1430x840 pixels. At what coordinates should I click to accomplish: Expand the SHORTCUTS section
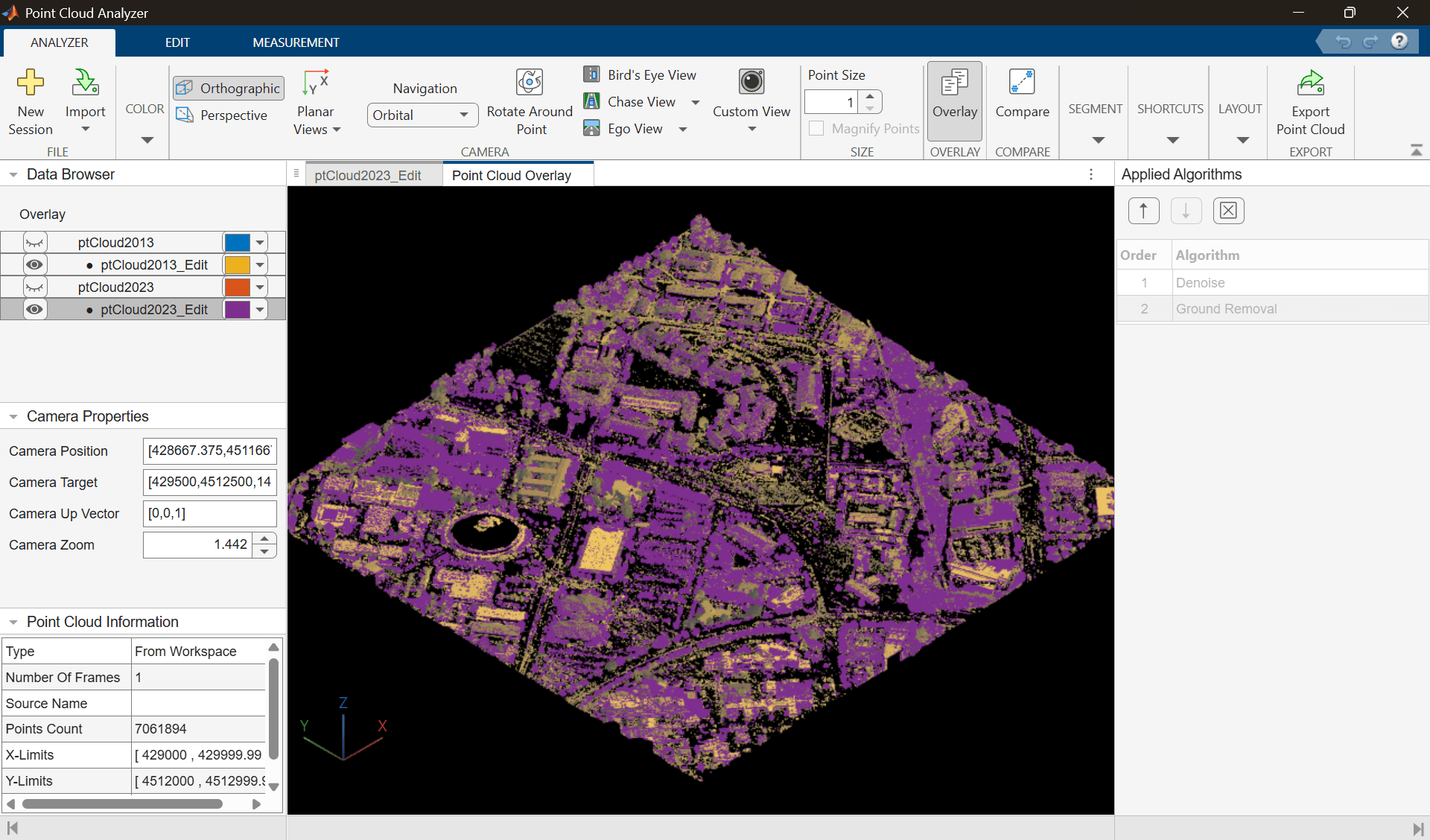click(x=1172, y=140)
